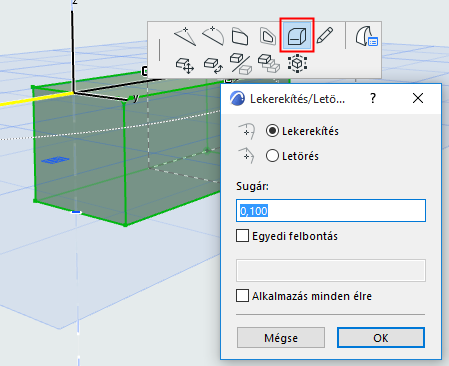Select the triangle insert-node tool
The image size is (449, 366).
185,36
